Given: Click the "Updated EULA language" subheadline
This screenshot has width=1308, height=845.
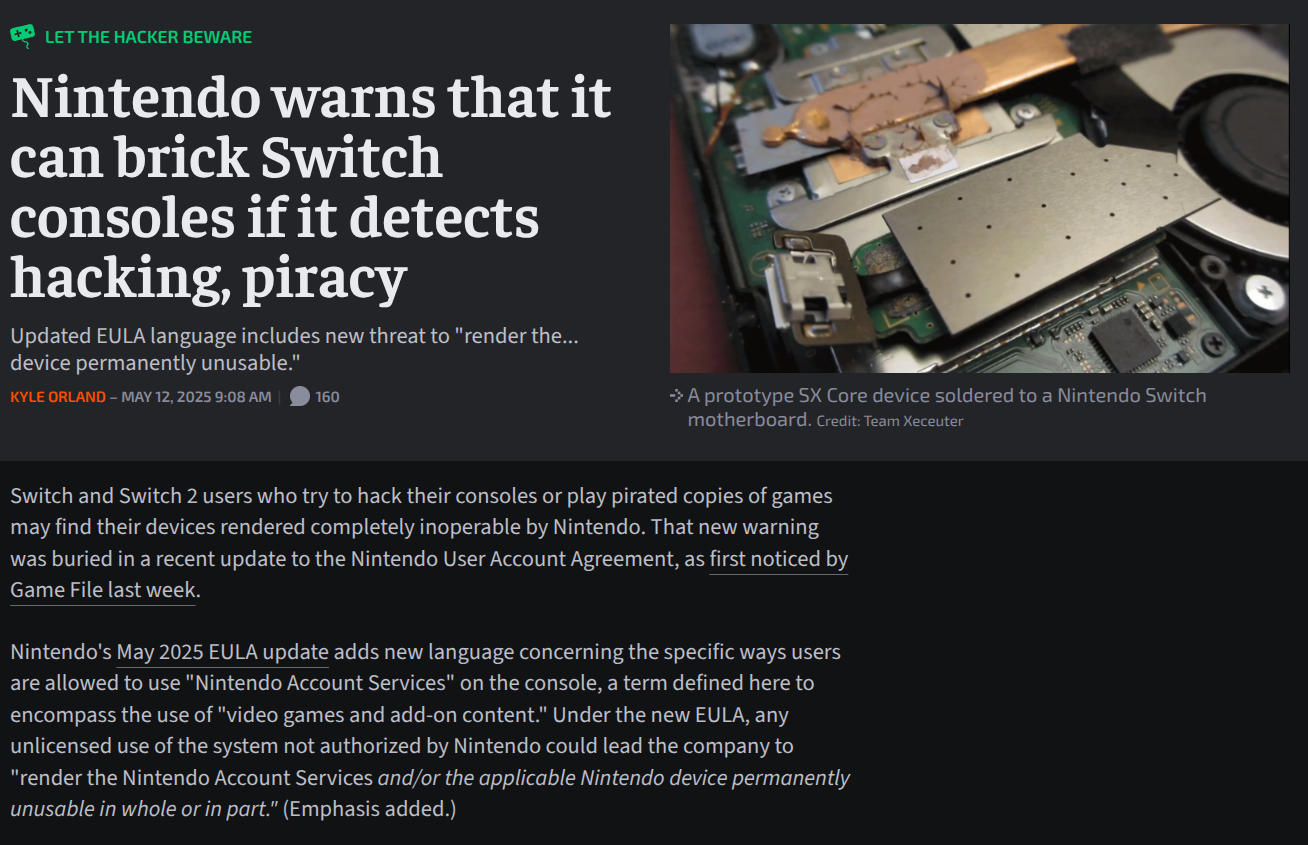Looking at the screenshot, I should pyautogui.click(x=295, y=349).
